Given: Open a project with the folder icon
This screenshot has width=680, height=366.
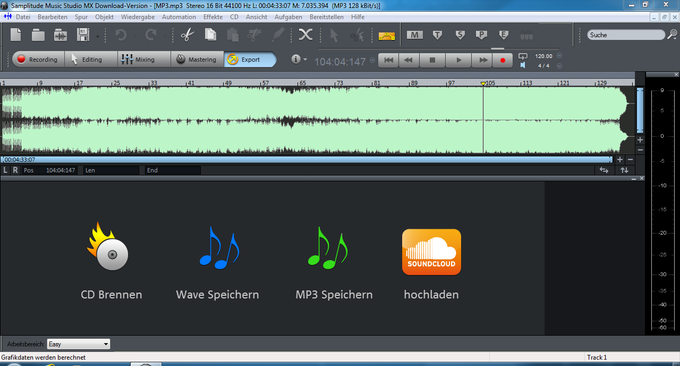Looking at the screenshot, I should click(38, 35).
